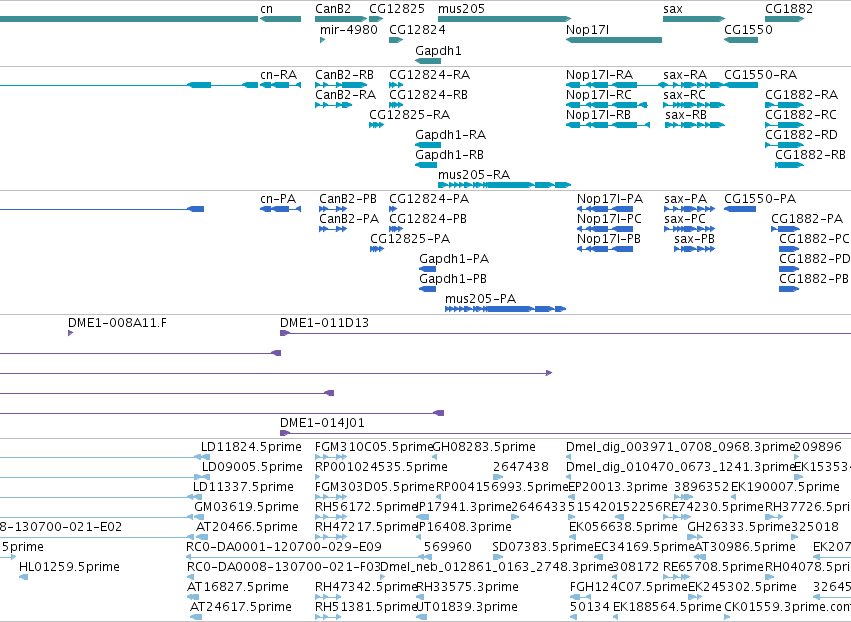Image resolution: width=851 pixels, height=622 pixels.
Task: Select clone DME1-008A11.F
Action: (117, 323)
